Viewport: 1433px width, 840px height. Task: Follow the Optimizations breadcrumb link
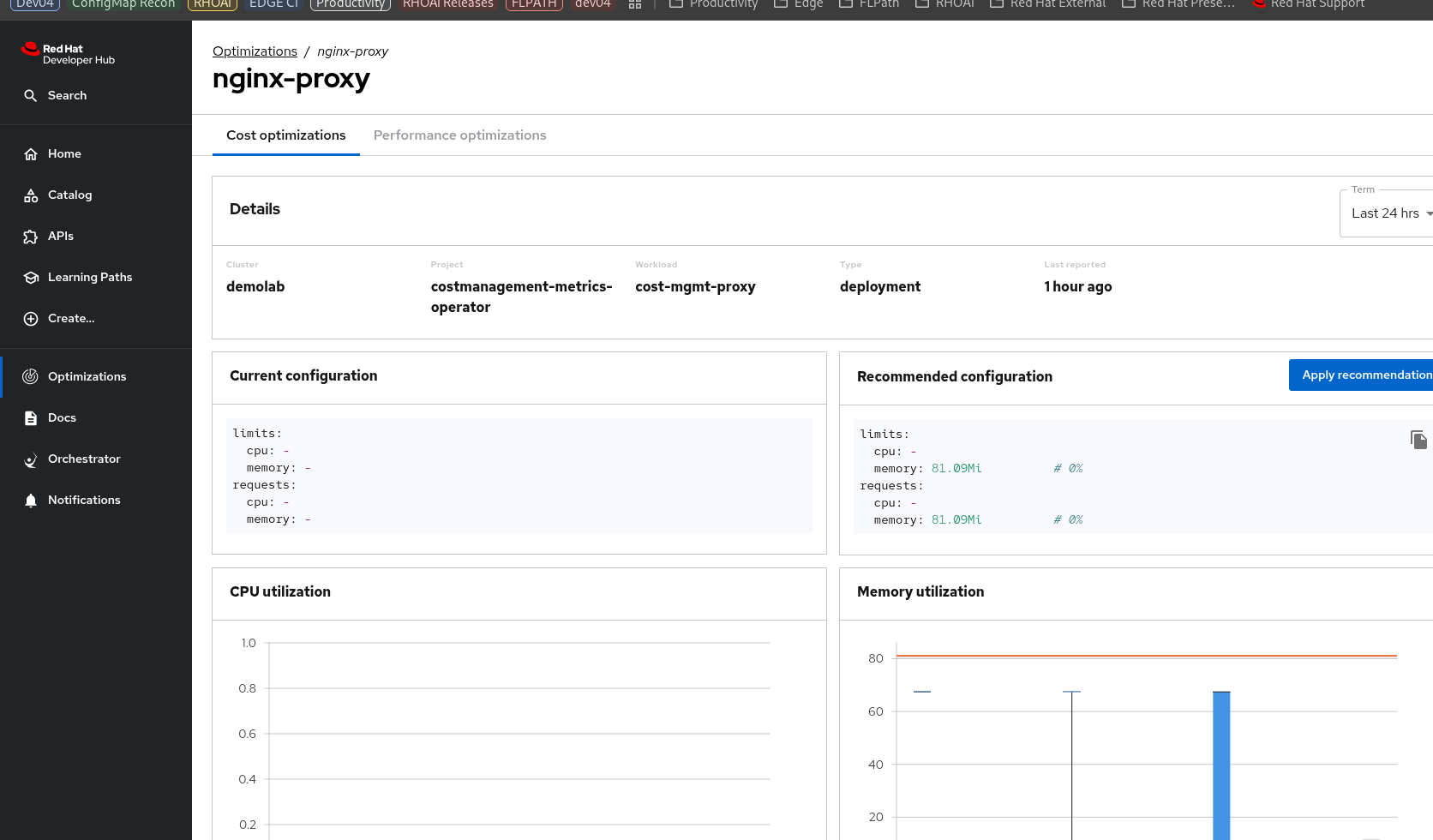pos(255,51)
